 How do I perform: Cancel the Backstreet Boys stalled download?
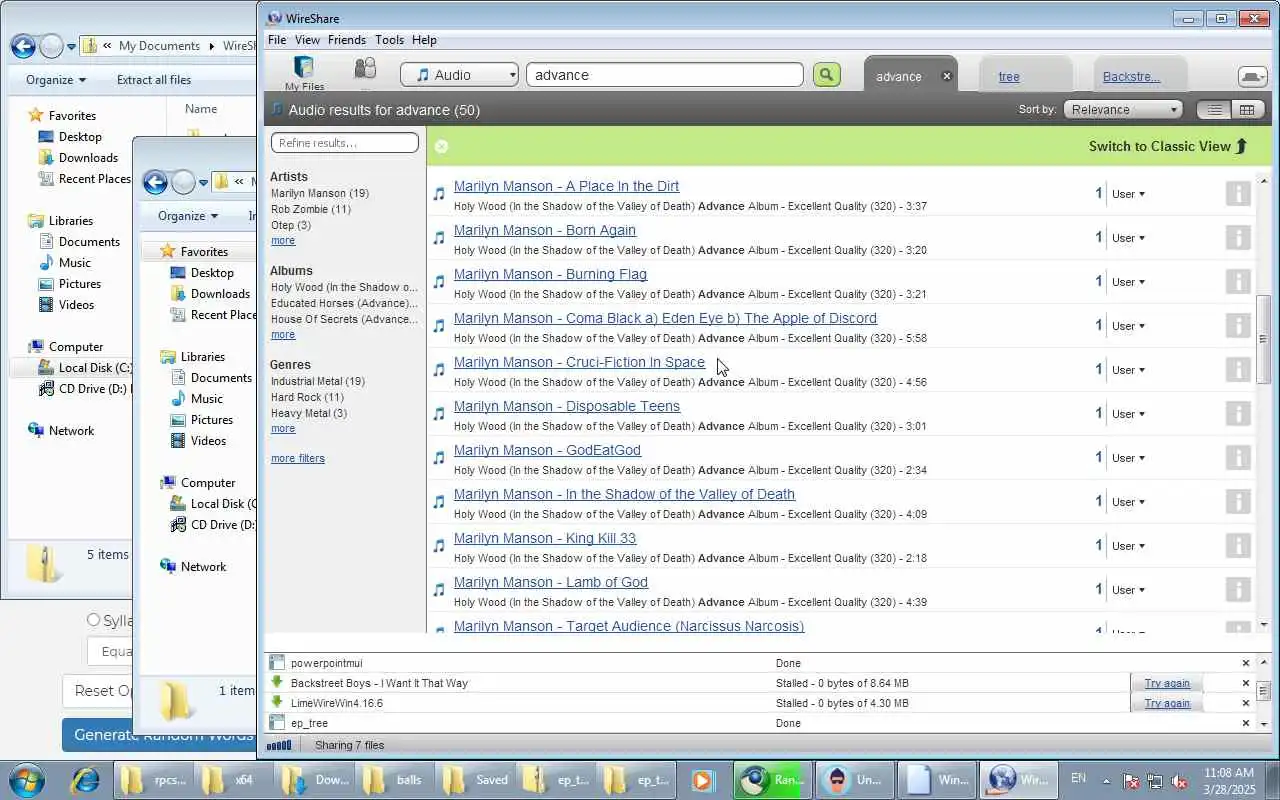(x=1246, y=683)
